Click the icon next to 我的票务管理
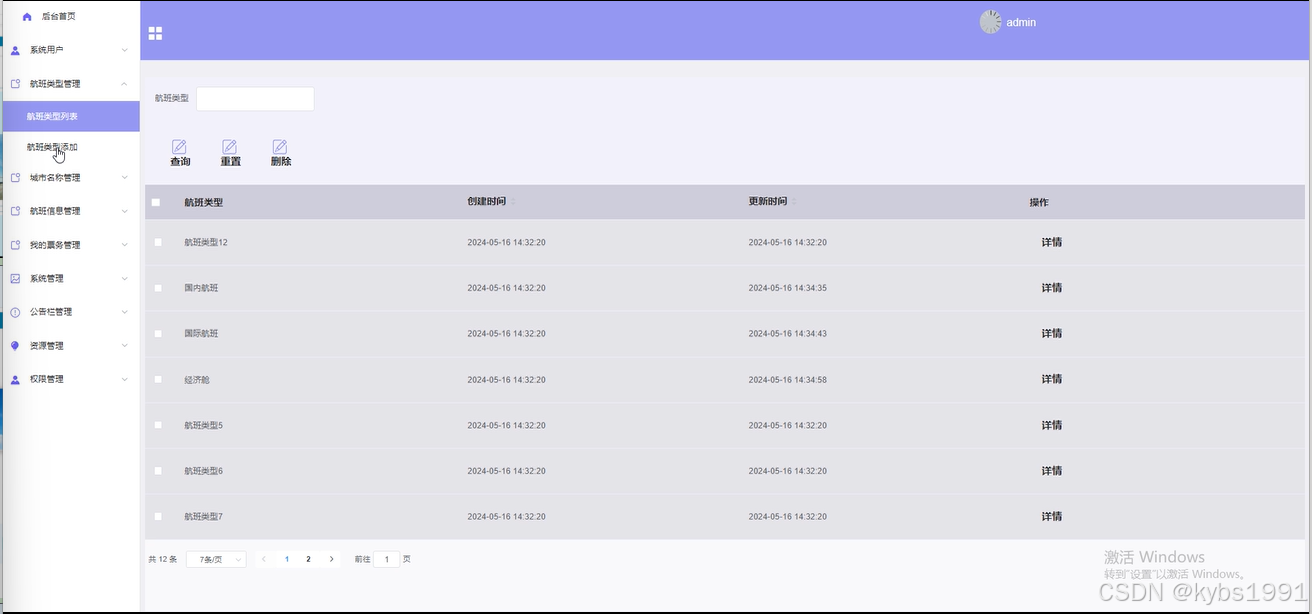Image resolution: width=1312 pixels, height=614 pixels. click(x=15, y=245)
